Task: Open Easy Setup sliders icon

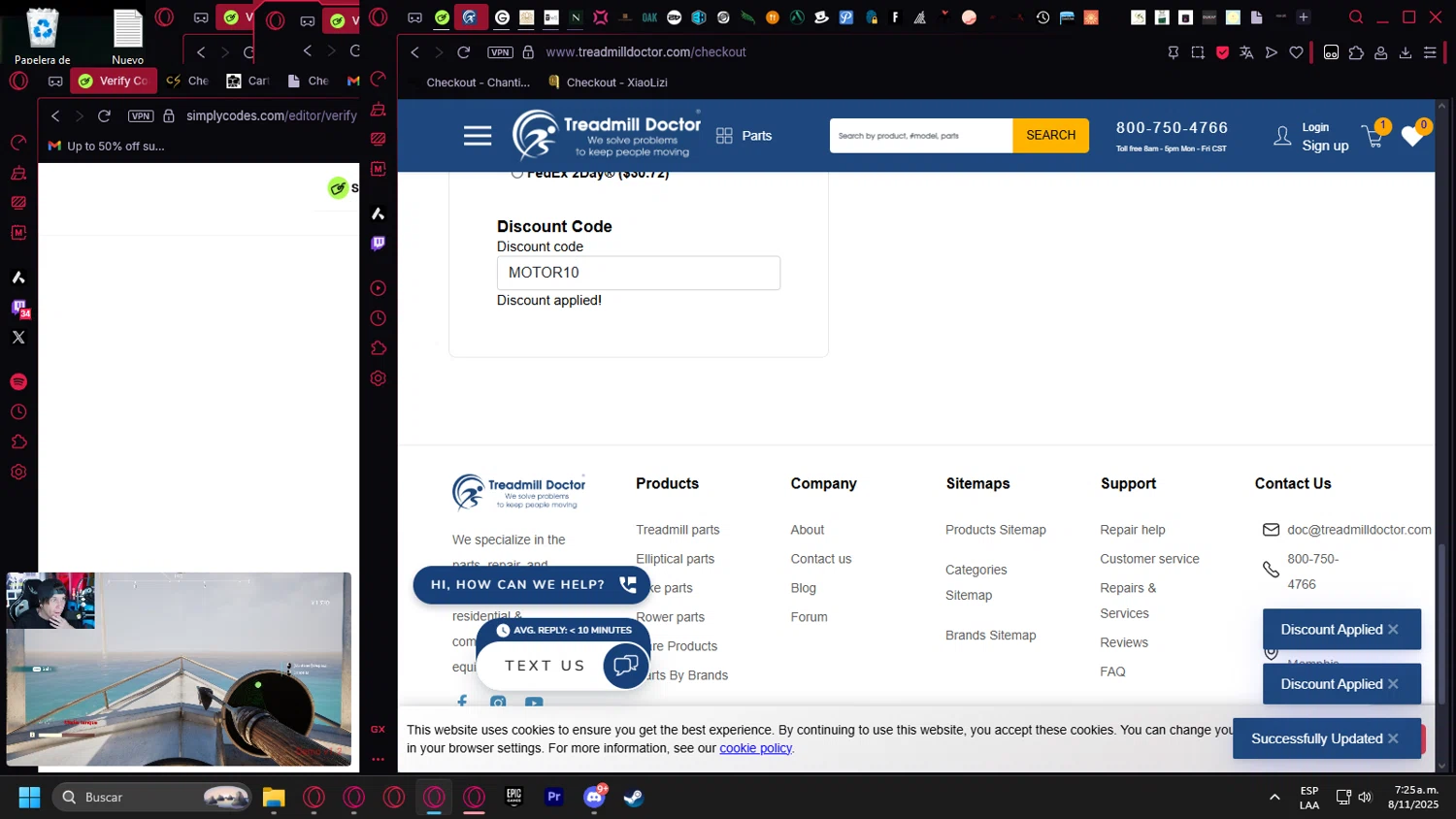Action: (1430, 52)
